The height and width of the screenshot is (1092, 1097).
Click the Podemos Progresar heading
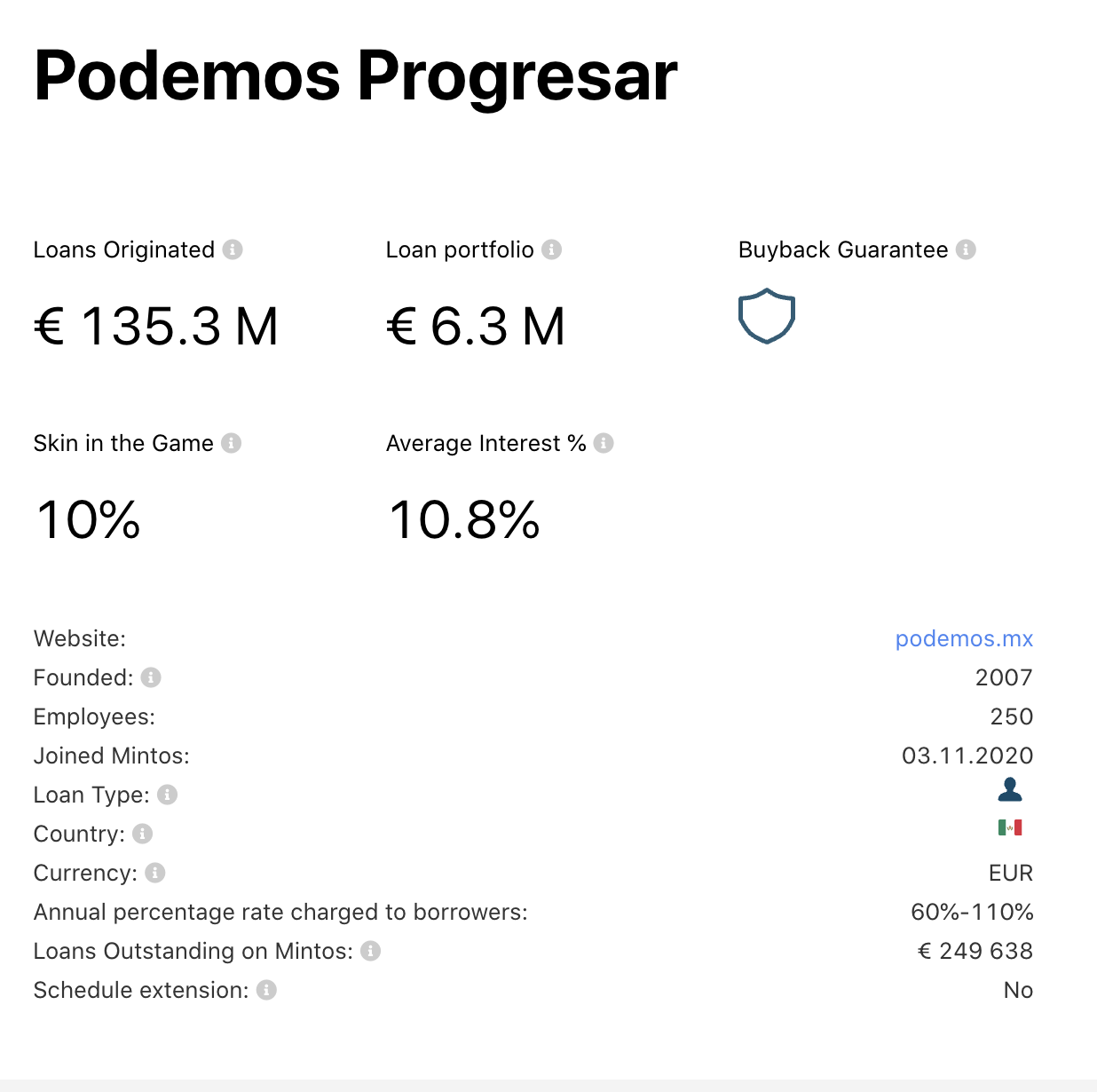coord(355,76)
